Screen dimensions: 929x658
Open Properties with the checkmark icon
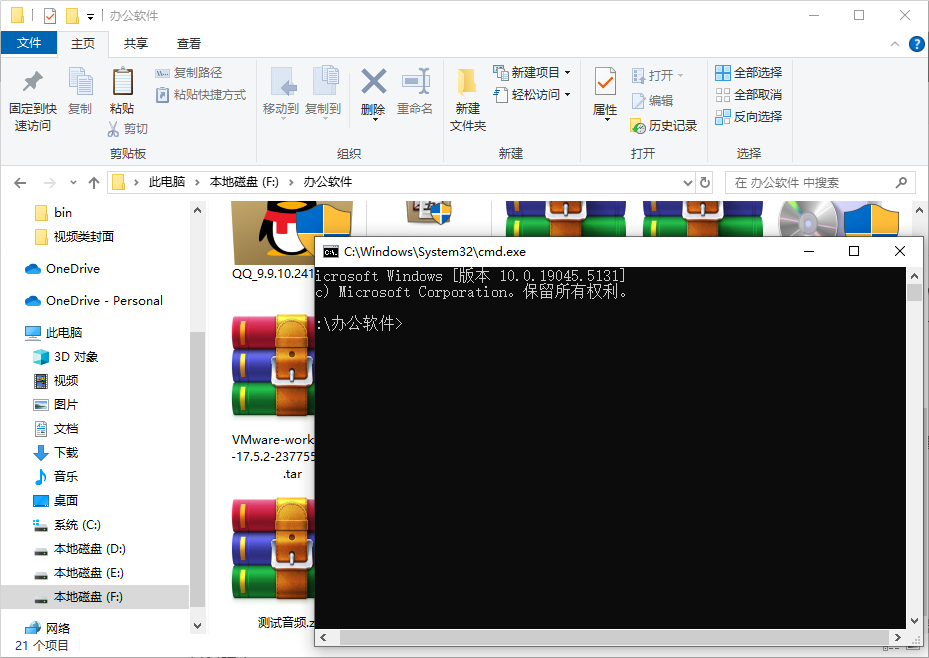coord(605,82)
